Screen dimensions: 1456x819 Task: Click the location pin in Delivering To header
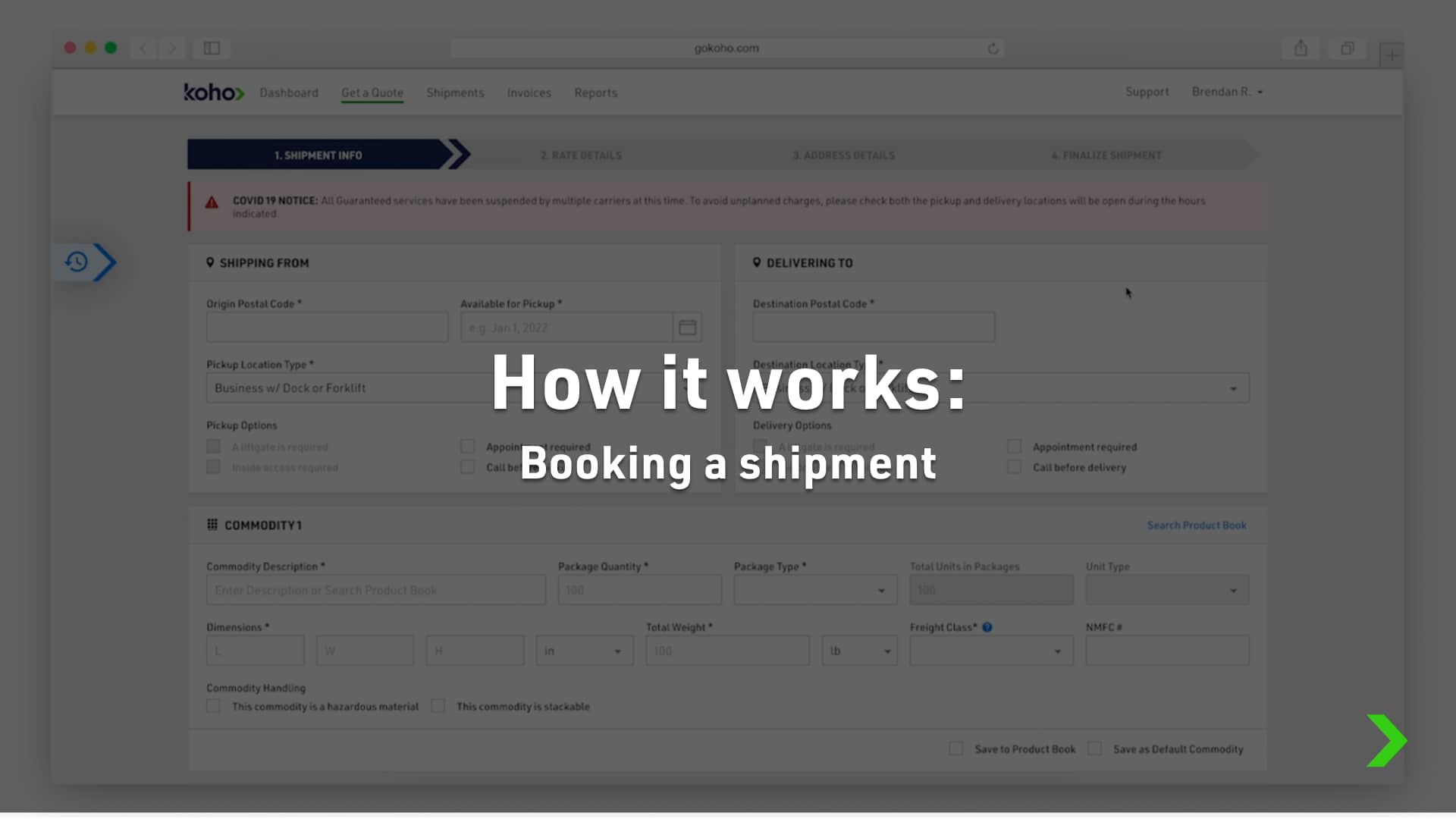click(758, 262)
